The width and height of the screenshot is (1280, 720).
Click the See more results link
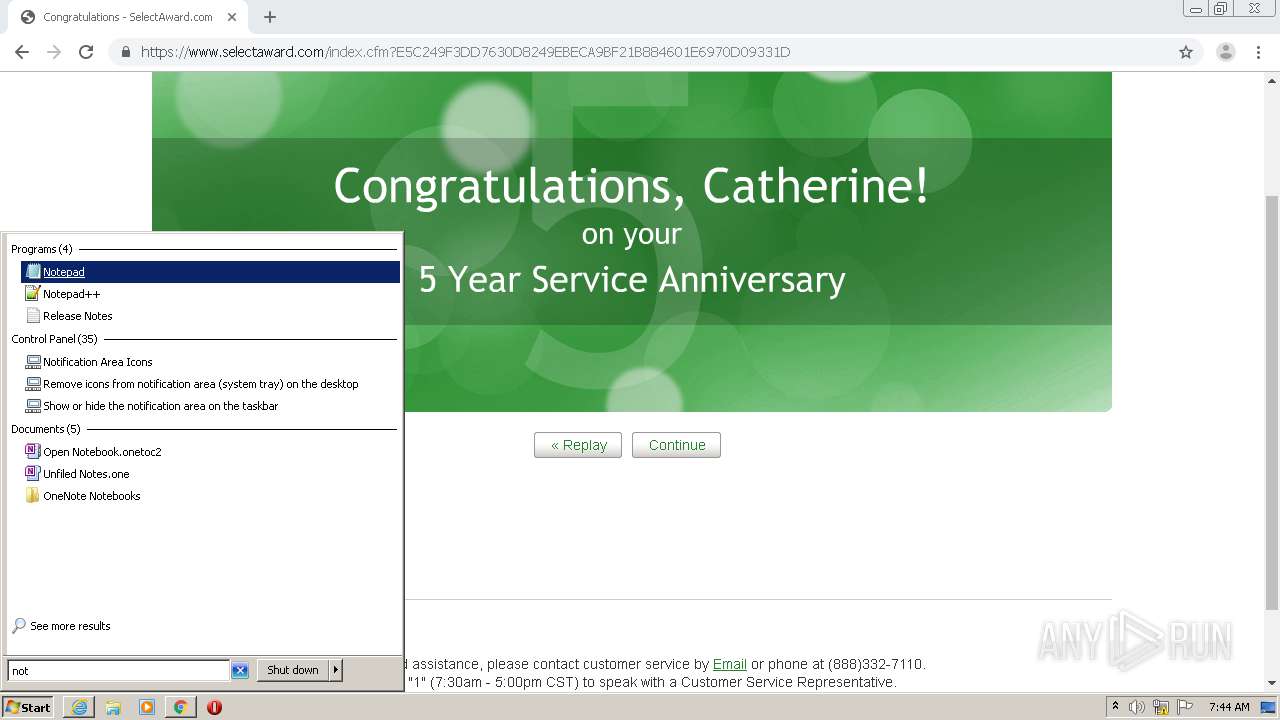tap(70, 626)
